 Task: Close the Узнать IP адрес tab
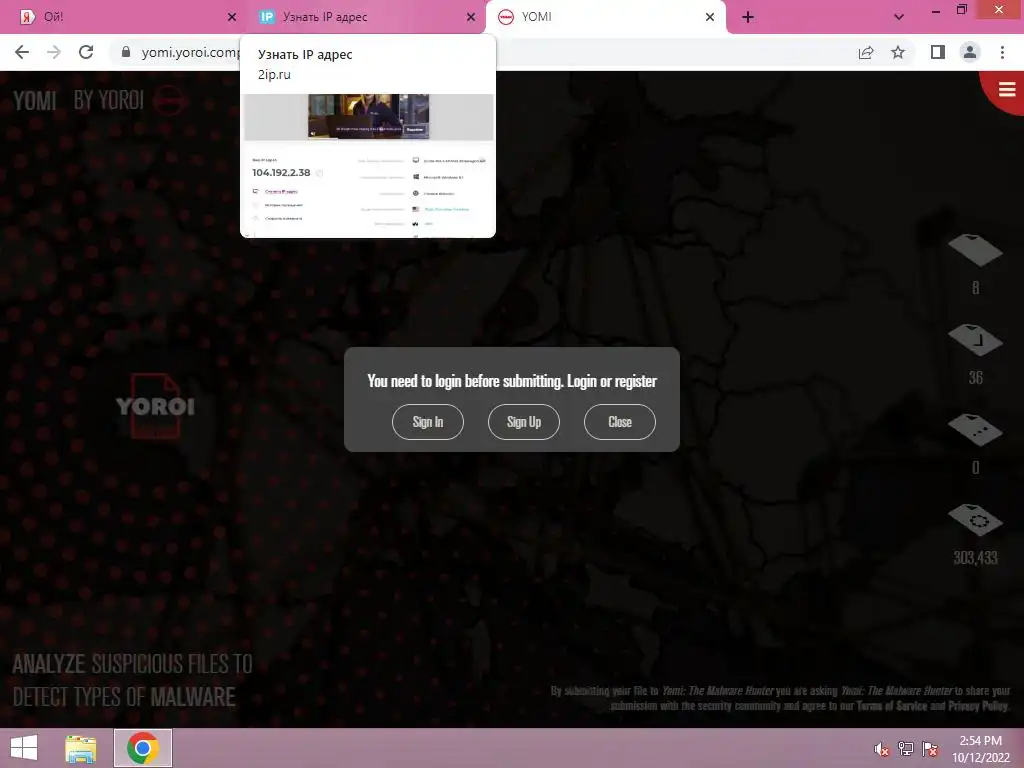pyautogui.click(x=471, y=17)
